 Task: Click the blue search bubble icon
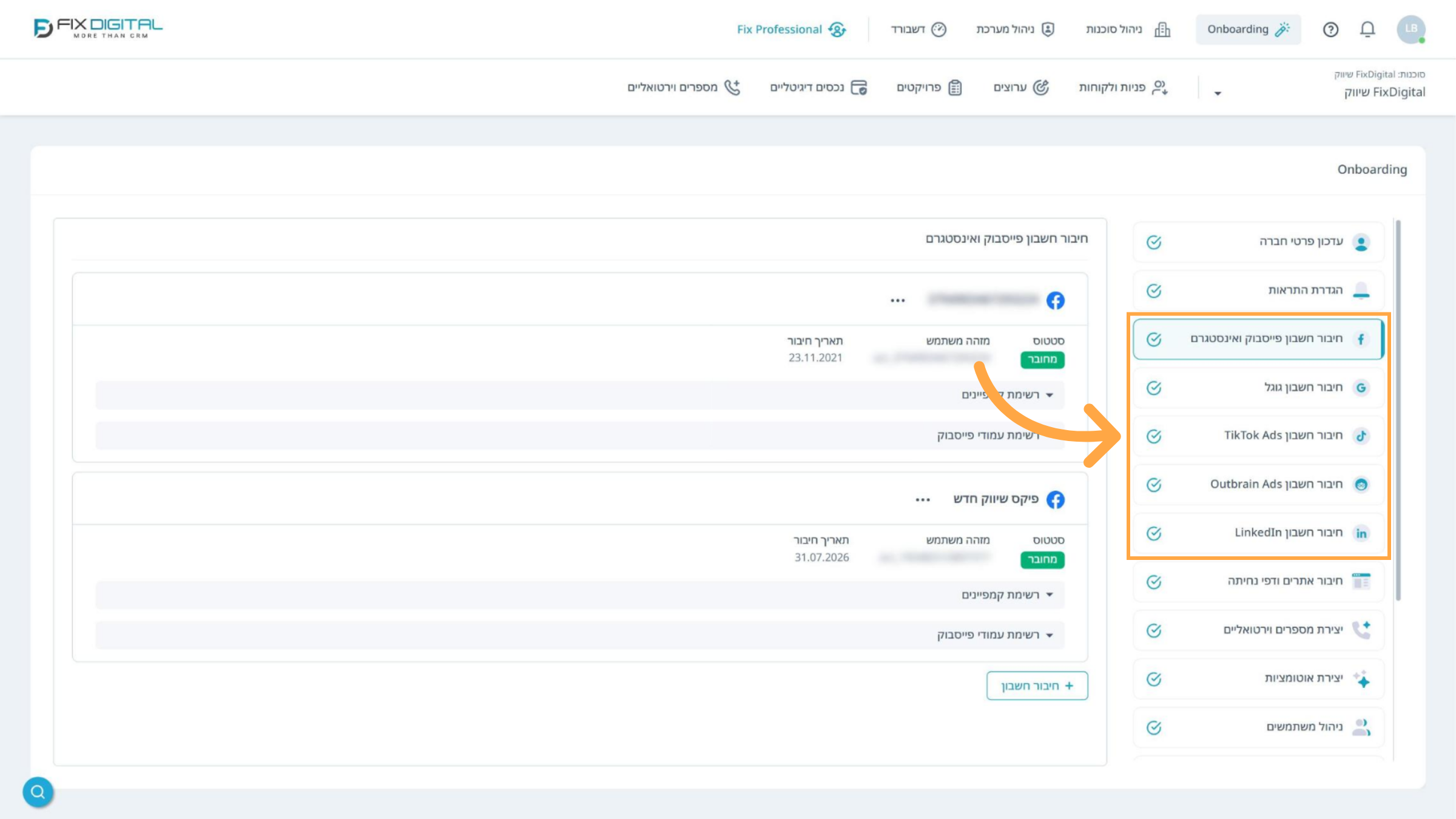pos(38,792)
